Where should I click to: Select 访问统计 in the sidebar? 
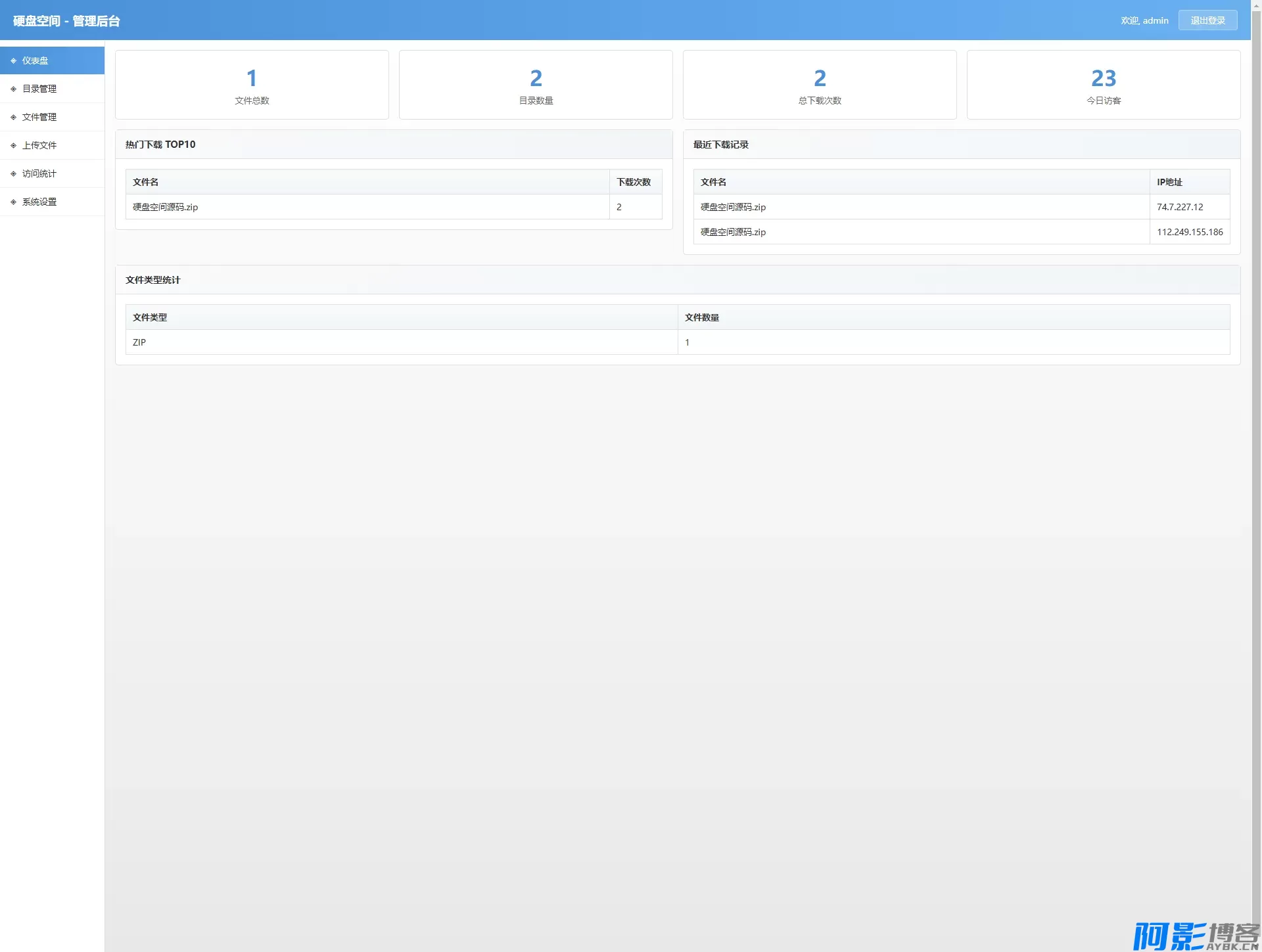point(39,173)
